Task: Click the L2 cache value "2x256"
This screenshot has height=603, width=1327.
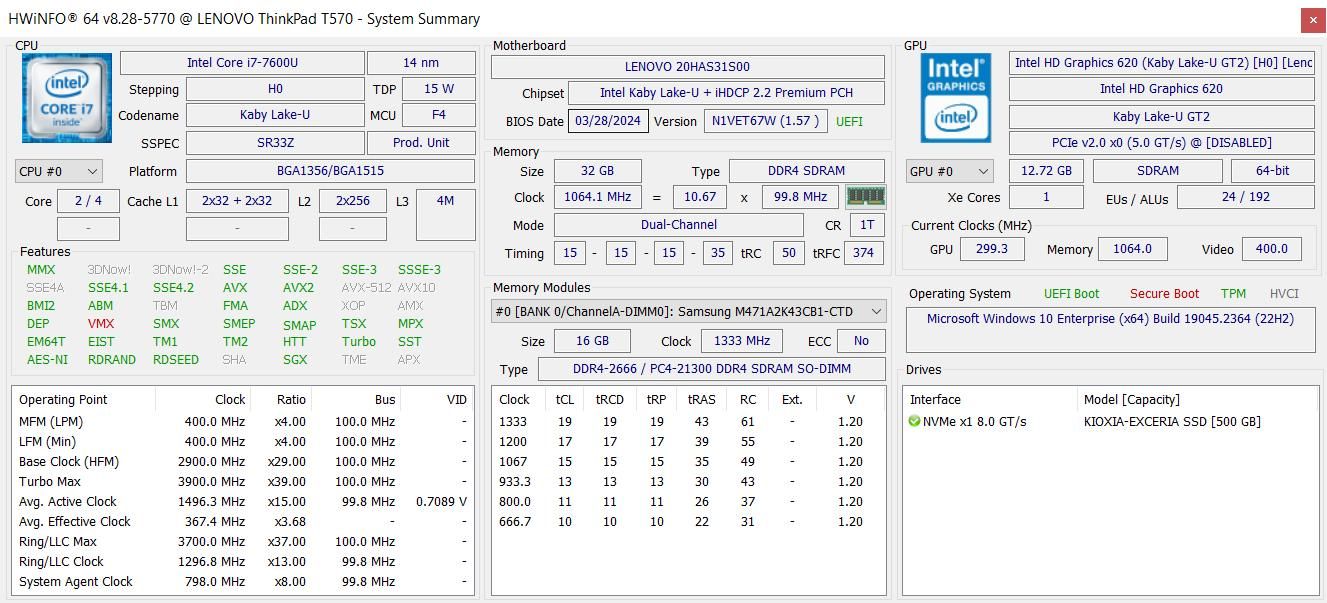Action: [353, 201]
